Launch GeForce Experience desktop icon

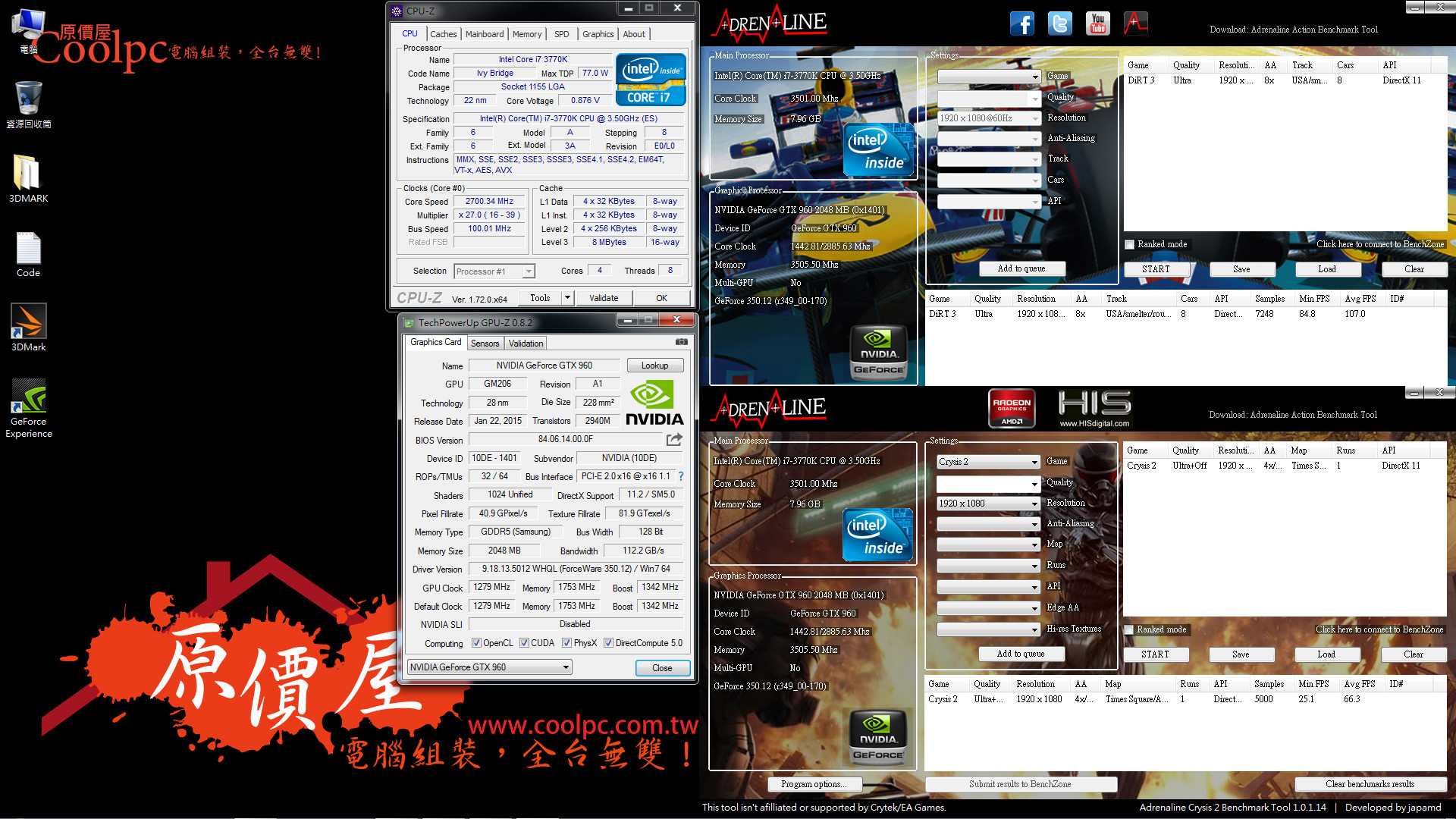29,408
